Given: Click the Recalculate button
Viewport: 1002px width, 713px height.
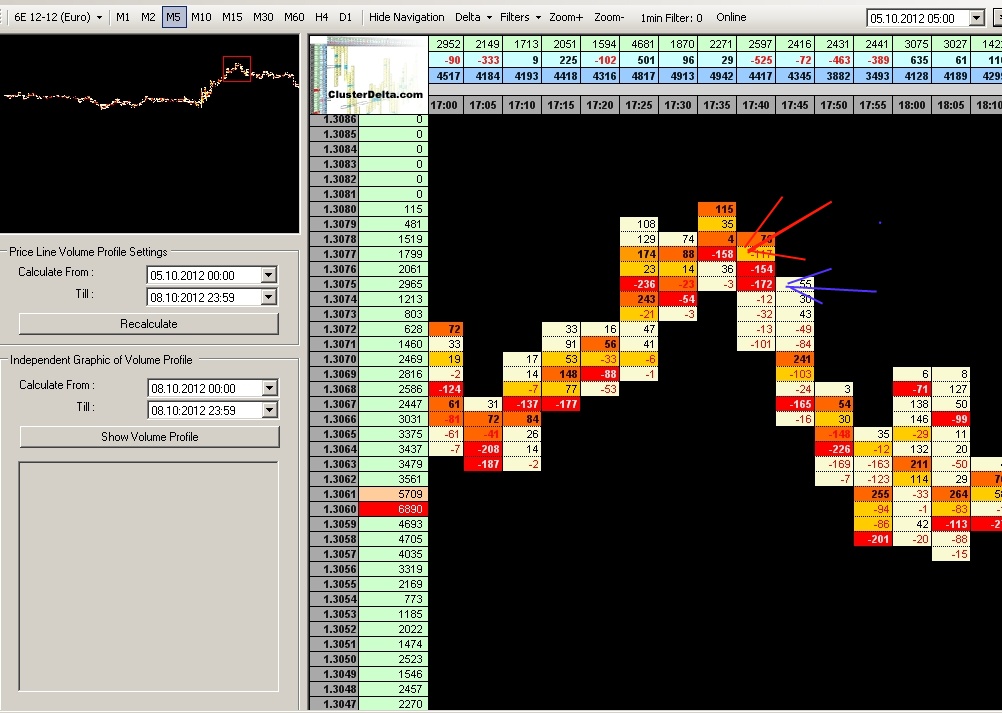Looking at the screenshot, I should [x=149, y=323].
